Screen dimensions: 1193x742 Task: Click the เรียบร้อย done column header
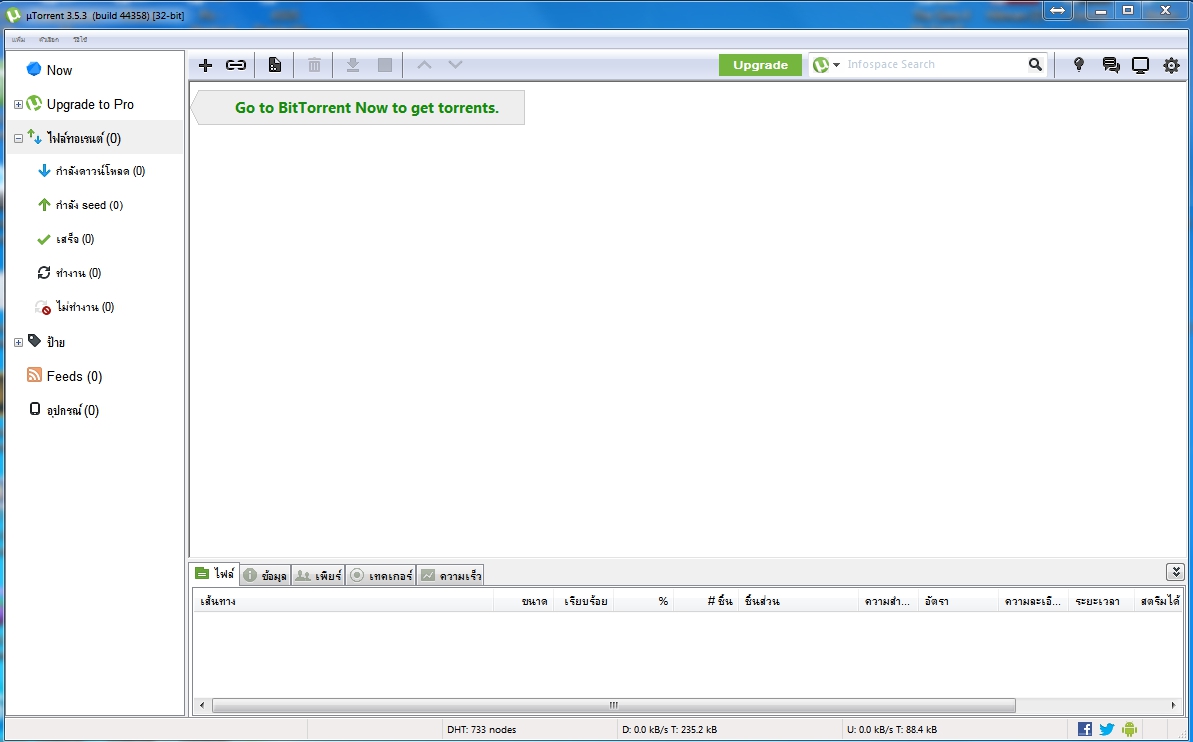tap(584, 601)
